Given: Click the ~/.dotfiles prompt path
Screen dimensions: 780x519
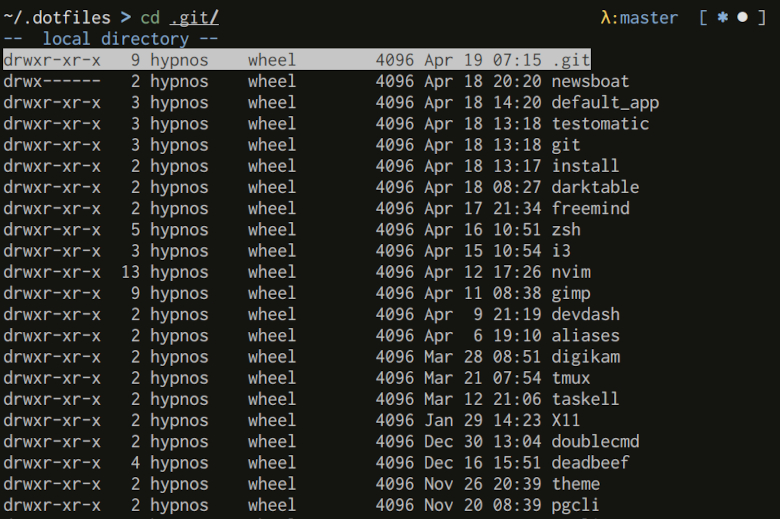Looking at the screenshot, I should pos(56,18).
